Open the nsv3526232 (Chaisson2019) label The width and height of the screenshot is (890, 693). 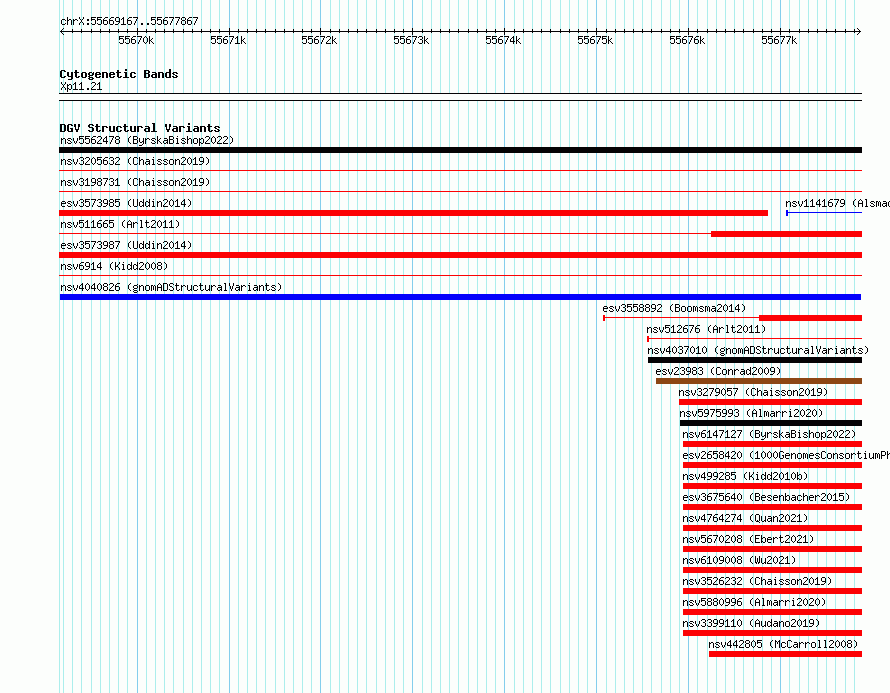[x=757, y=581]
